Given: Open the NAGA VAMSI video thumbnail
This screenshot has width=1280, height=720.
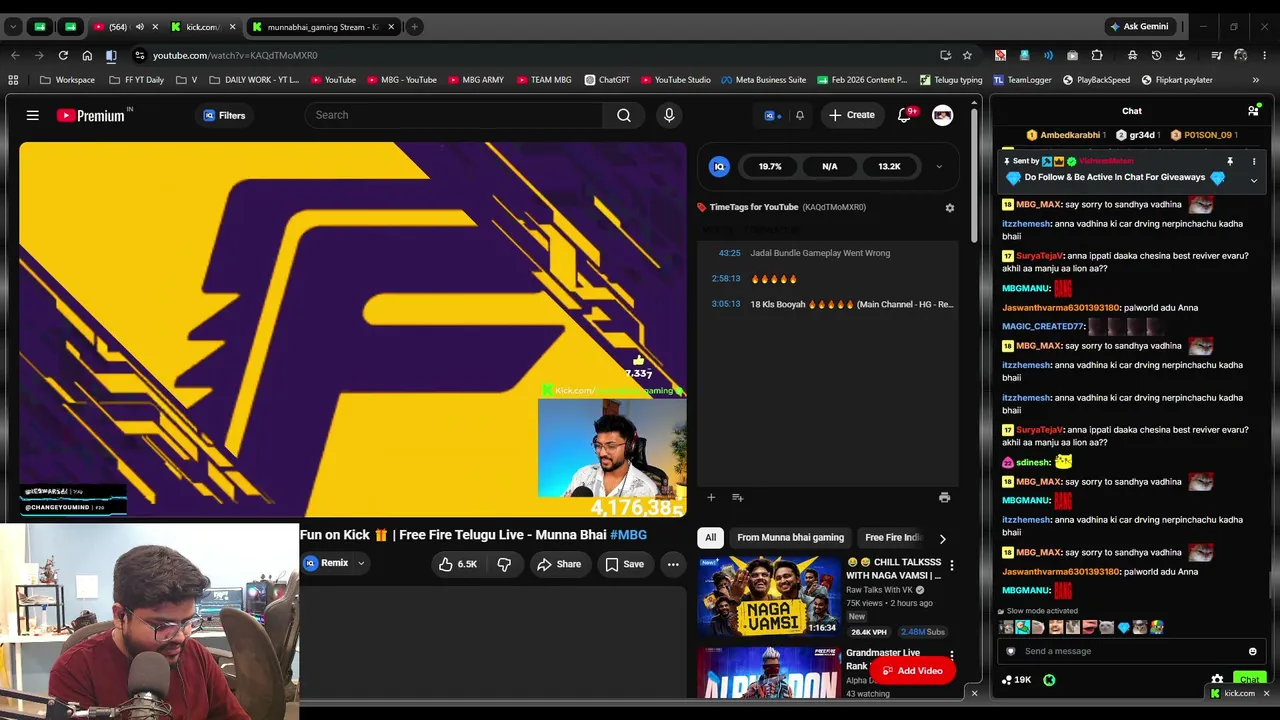Looking at the screenshot, I should [769, 596].
